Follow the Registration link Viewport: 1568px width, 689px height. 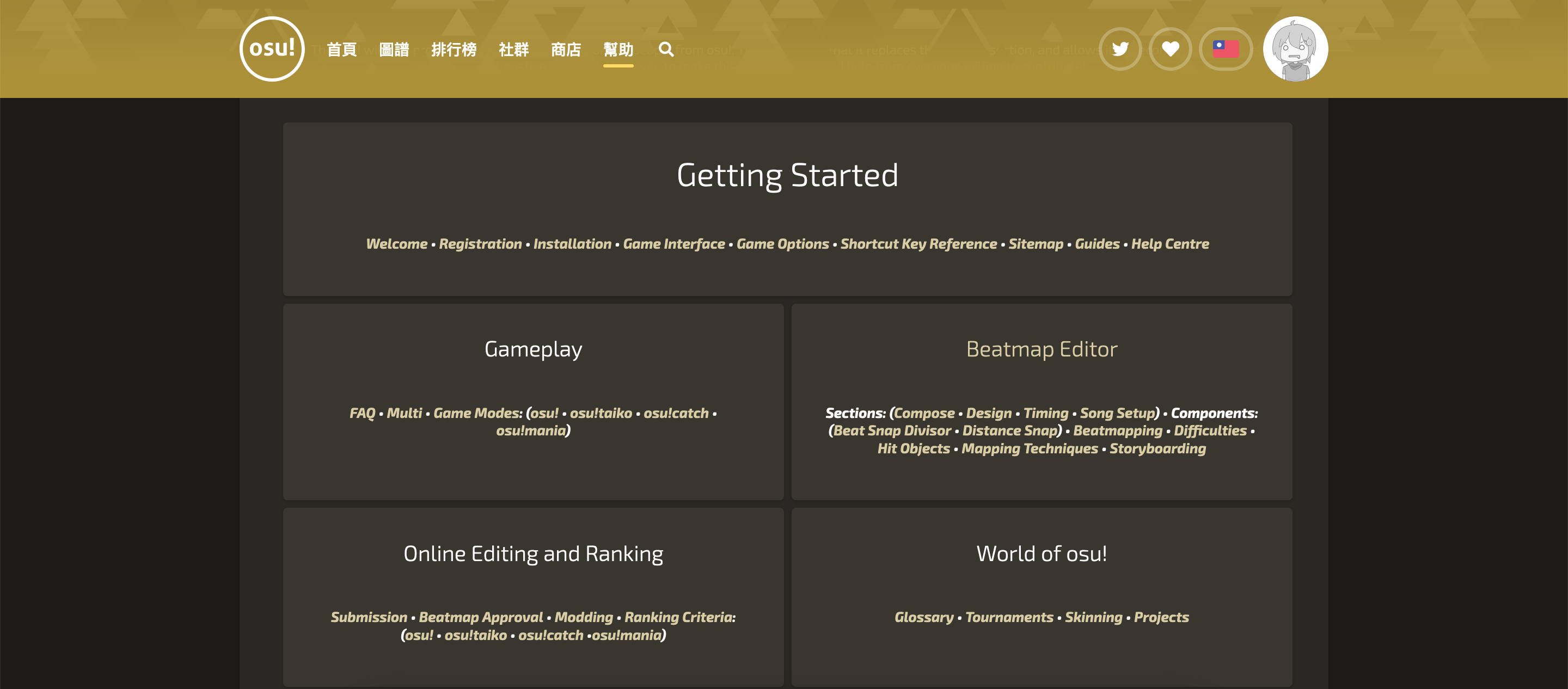click(x=480, y=243)
